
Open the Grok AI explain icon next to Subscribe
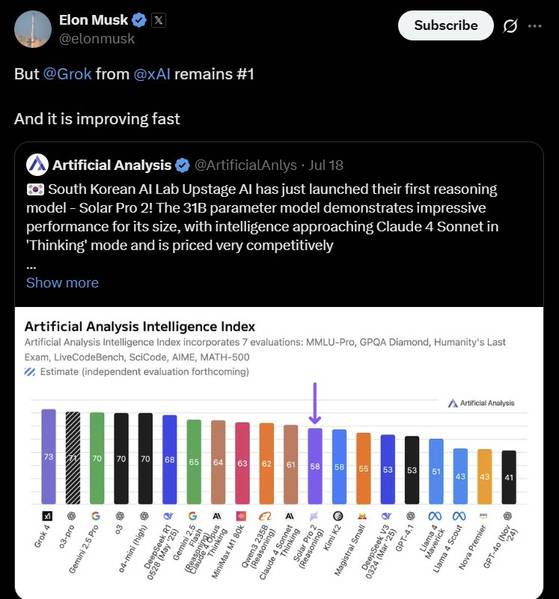point(510,26)
